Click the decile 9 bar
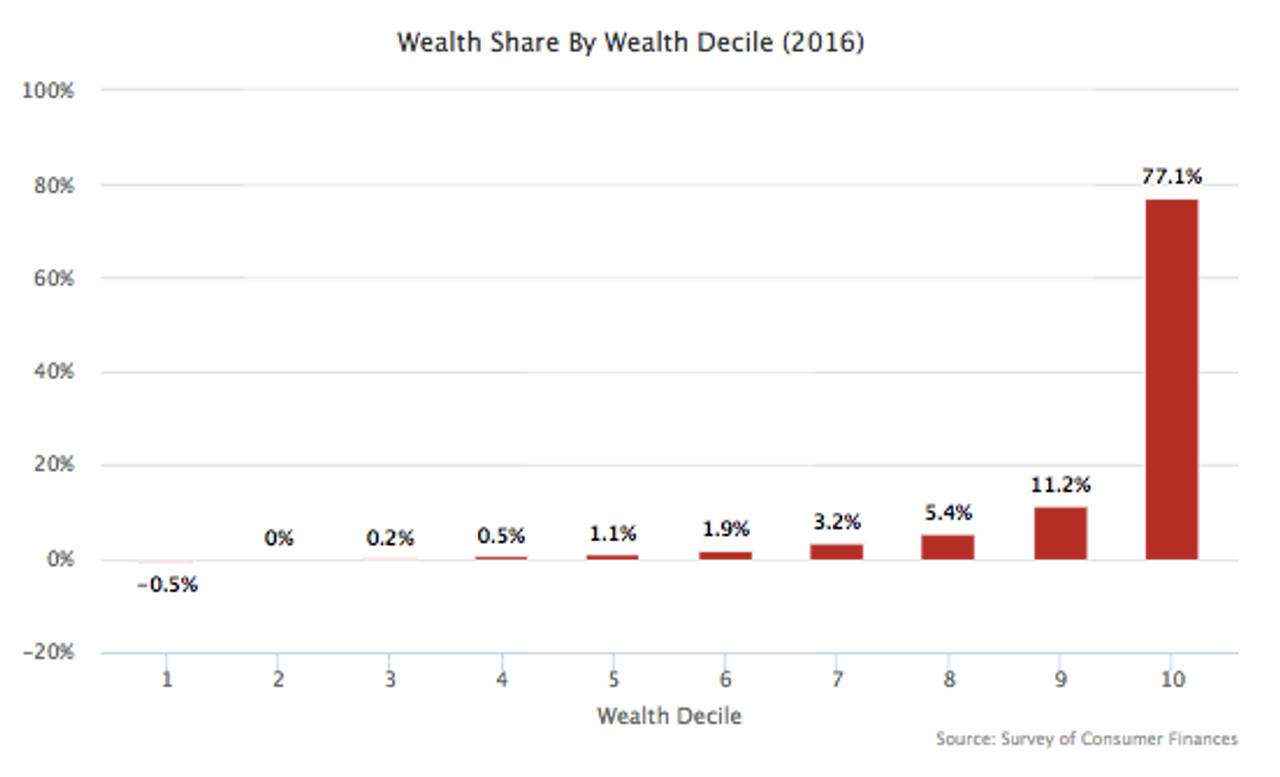This screenshot has height=777, width=1280. tap(1060, 533)
